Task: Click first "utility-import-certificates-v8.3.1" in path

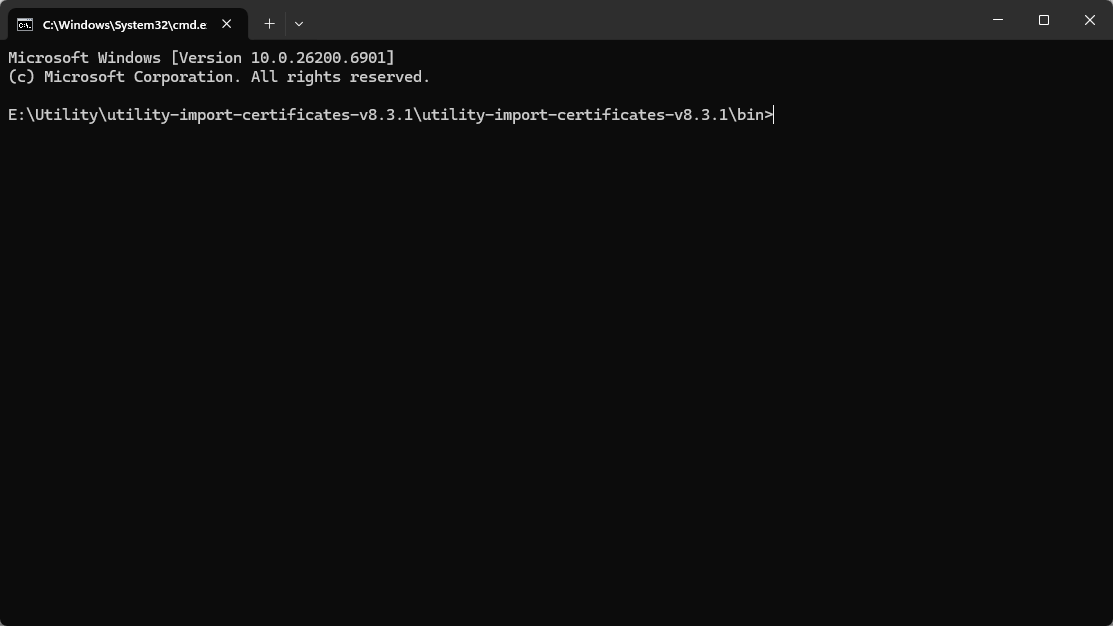Action: coord(259,115)
